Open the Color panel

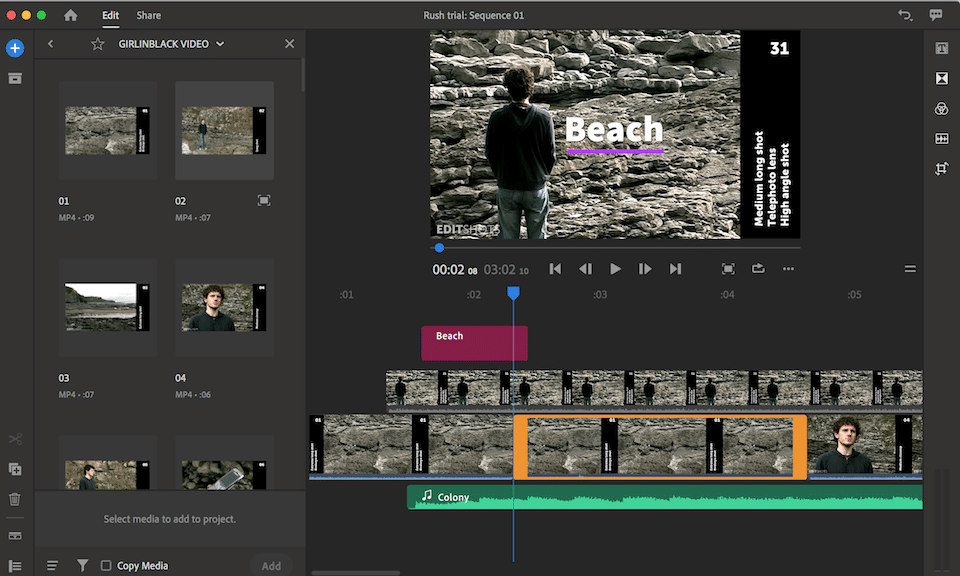coord(941,108)
